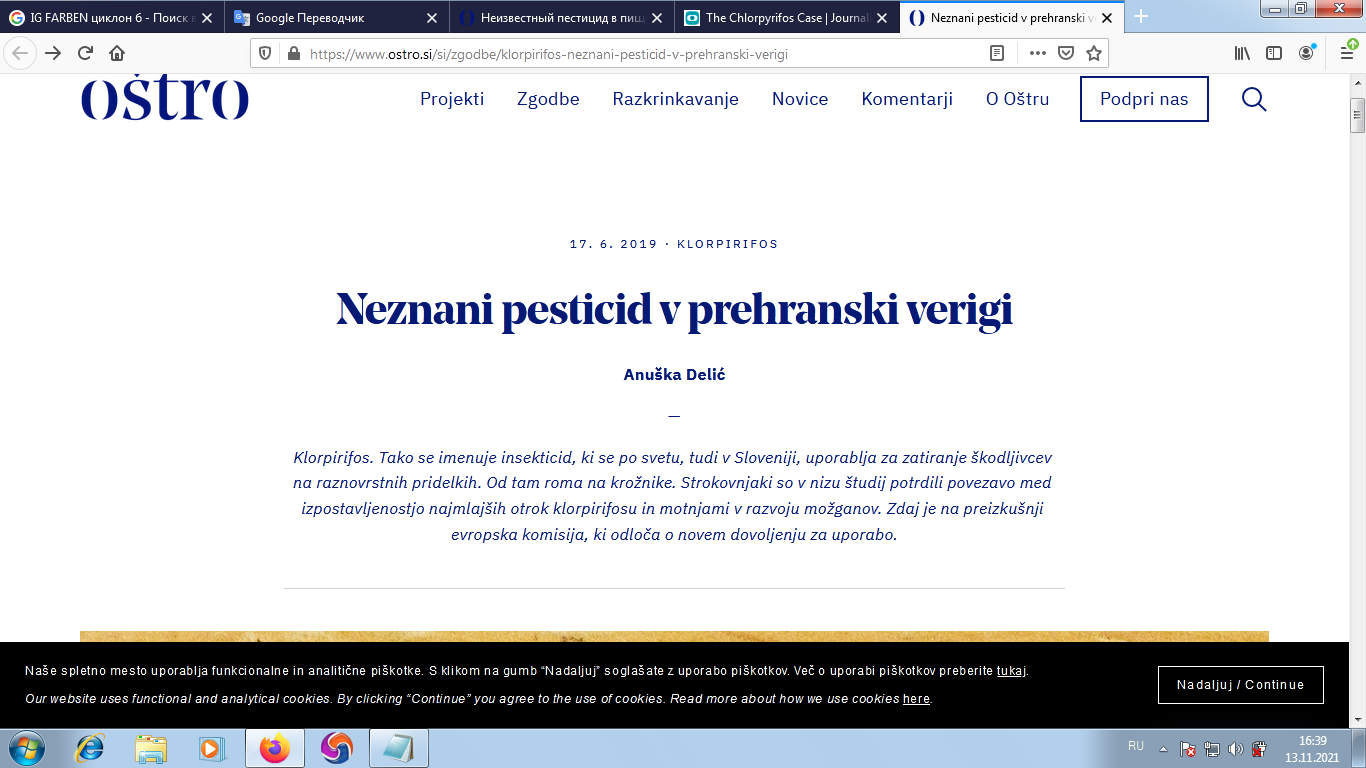Open the Firefox library icon
1366x768 pixels.
pos(1242,54)
